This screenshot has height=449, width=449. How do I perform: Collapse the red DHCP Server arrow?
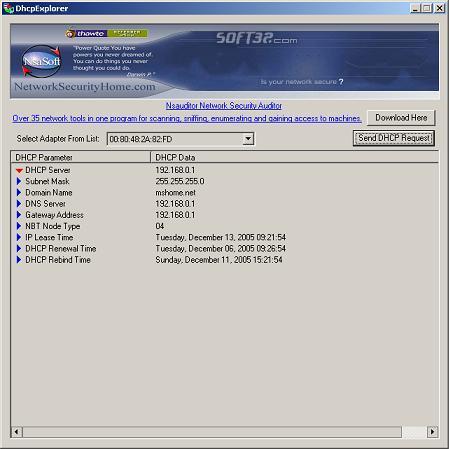pos(19,170)
